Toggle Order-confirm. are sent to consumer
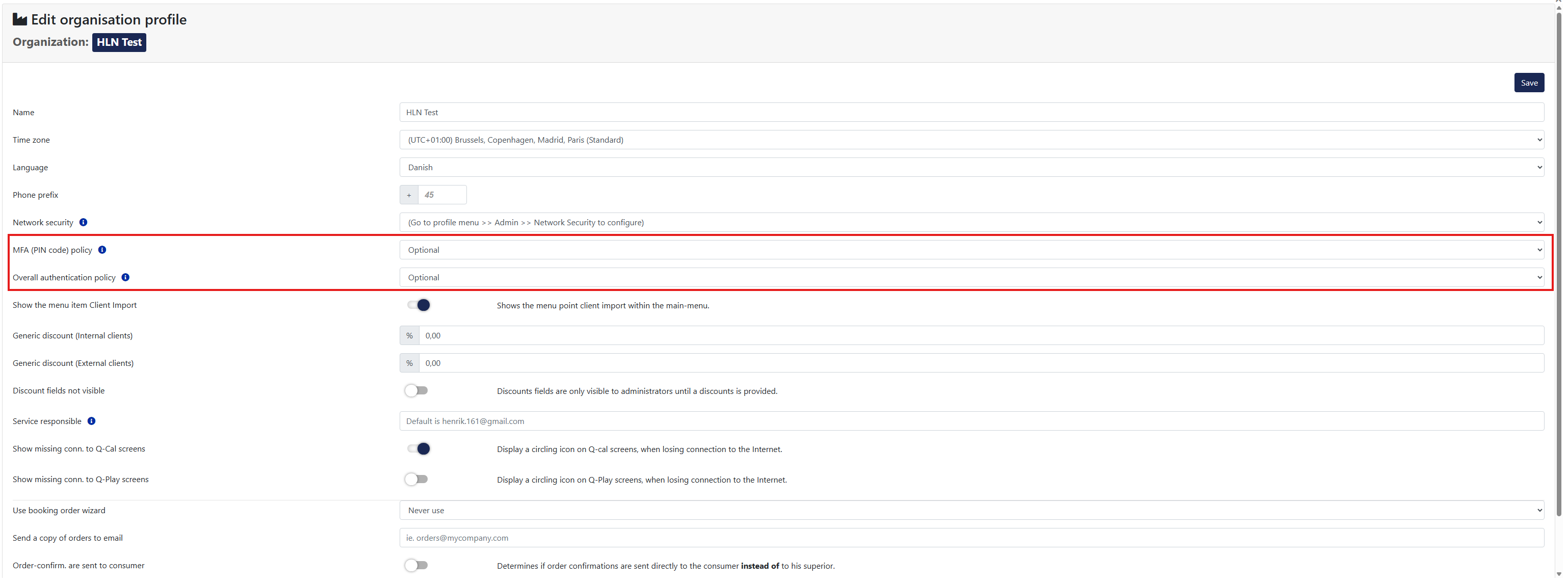This screenshot has width=1568, height=583. tap(416, 565)
